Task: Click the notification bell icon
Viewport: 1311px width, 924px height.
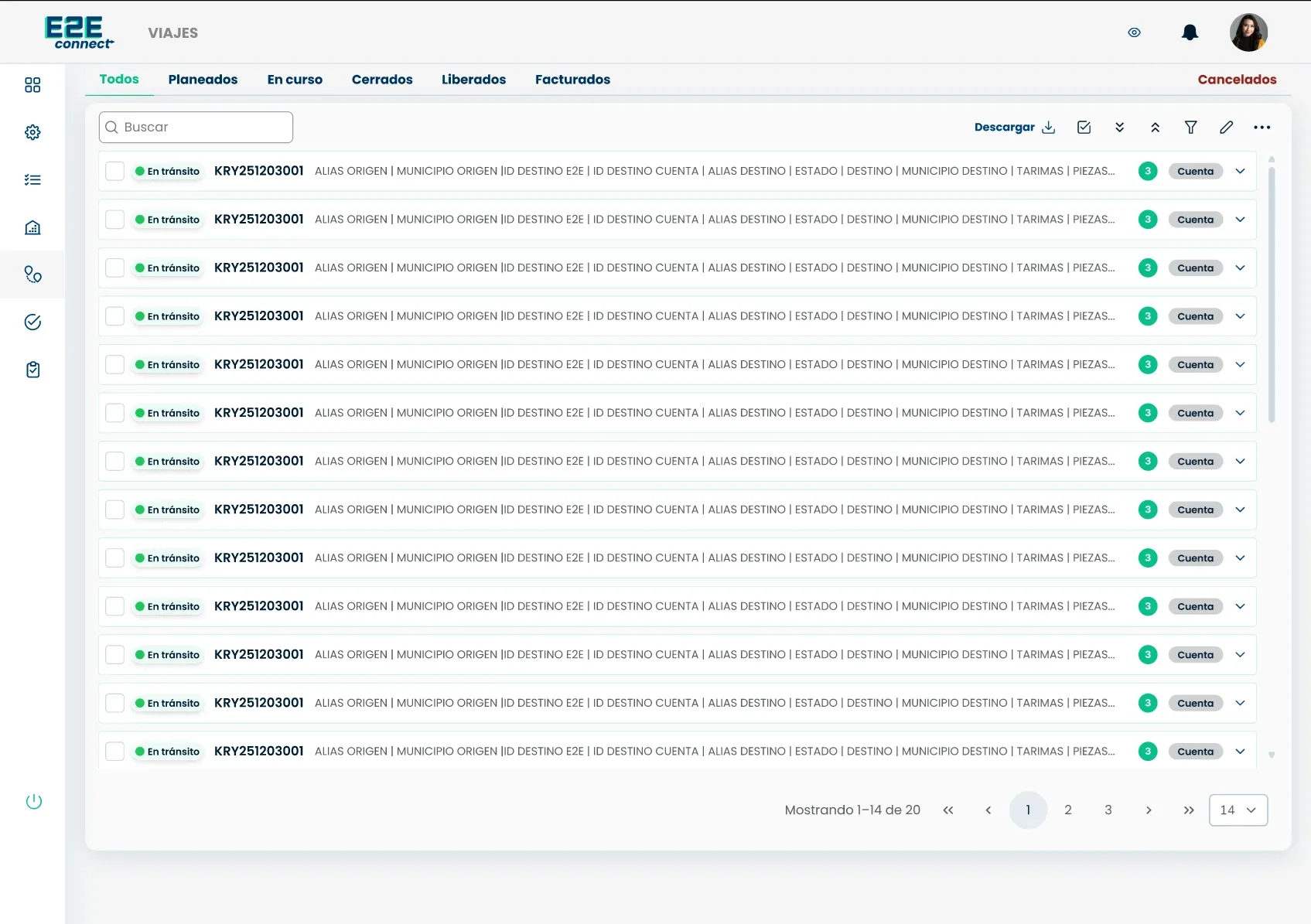Action: [x=1190, y=32]
